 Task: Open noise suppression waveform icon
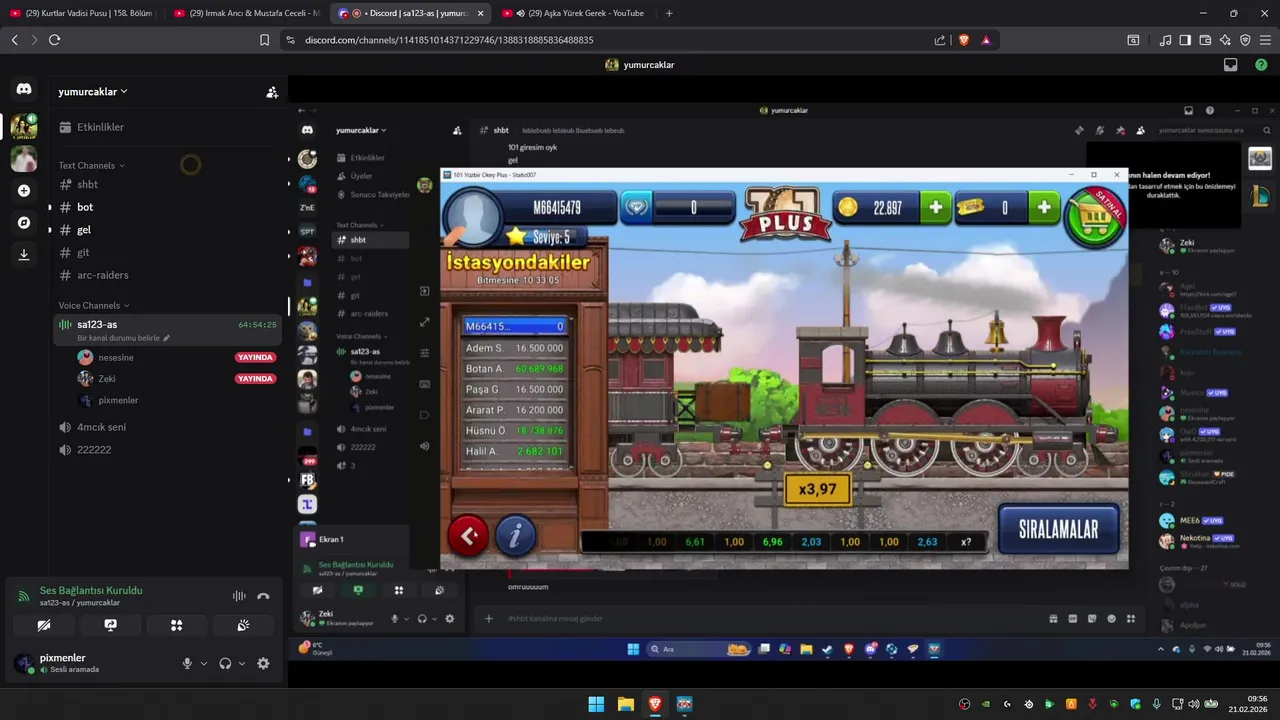(x=239, y=596)
